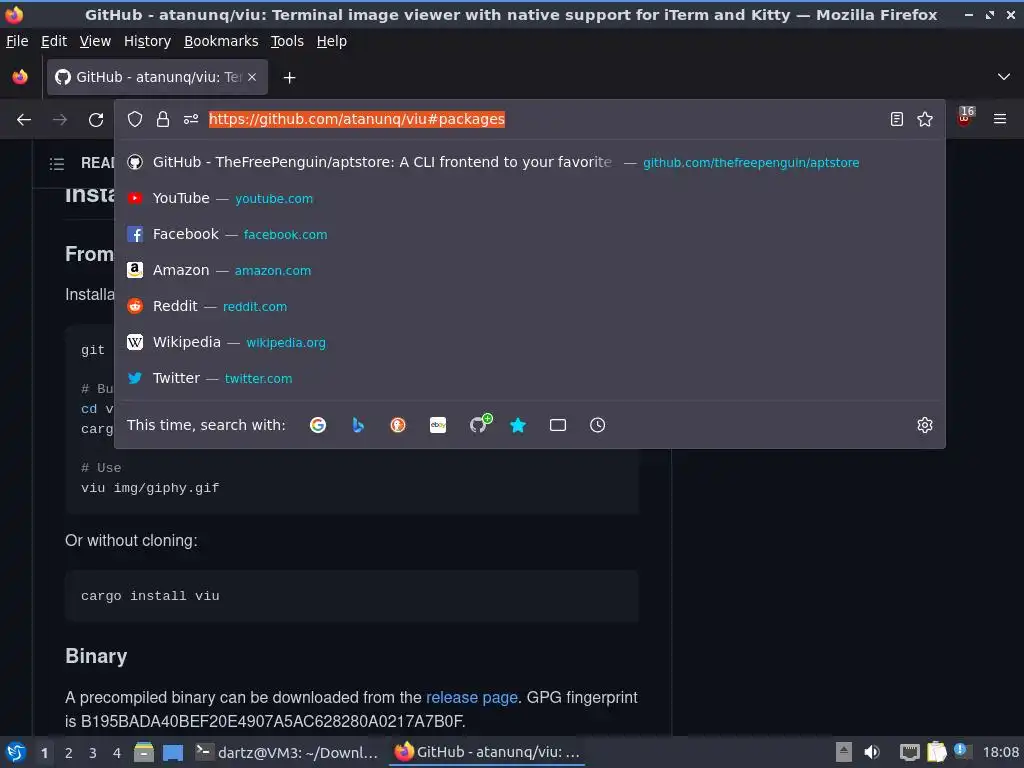This screenshot has width=1024, height=768.
Task: Go back to the previous page
Action: tap(24, 120)
